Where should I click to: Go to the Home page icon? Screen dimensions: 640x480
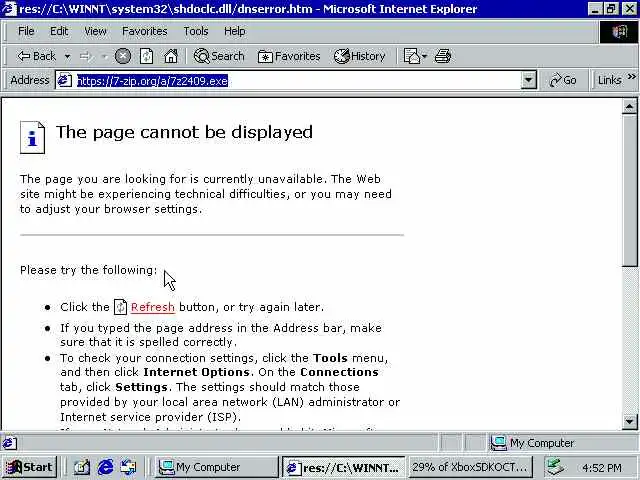coord(171,56)
